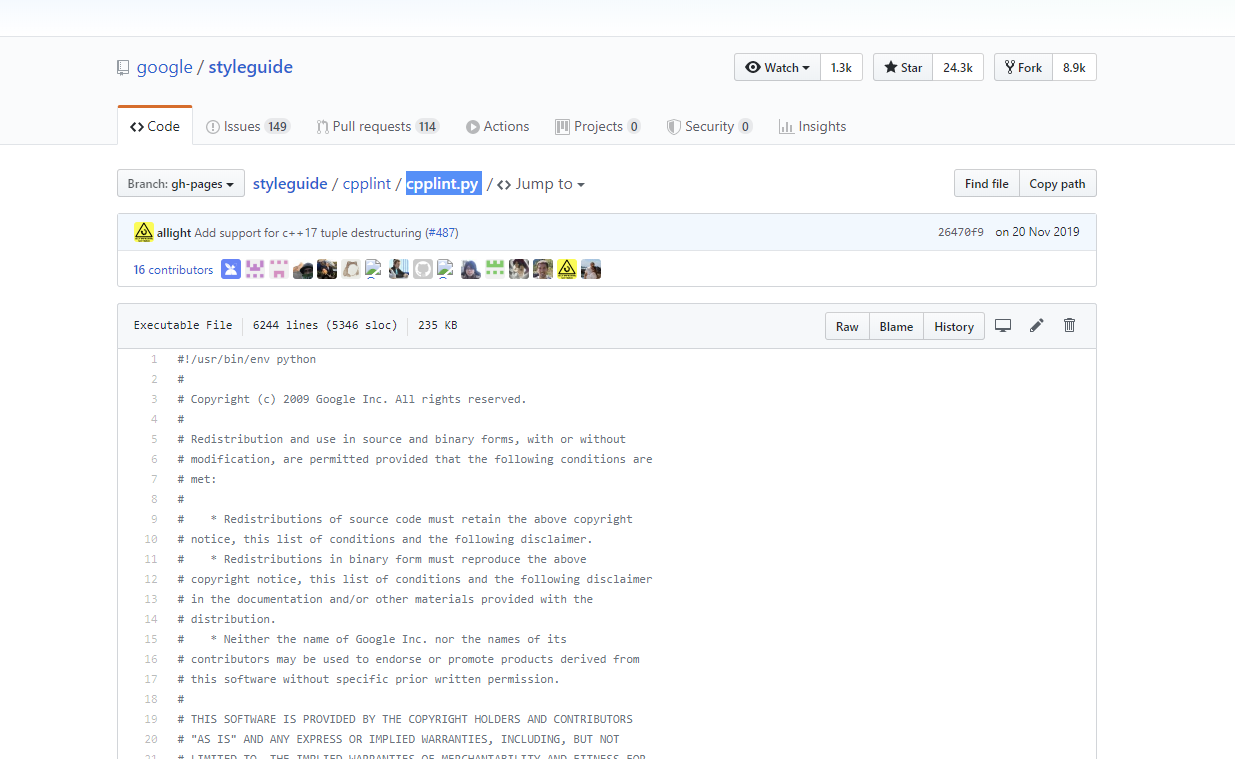Click the "6244 lines (5346 sloc)" file info
Screen dimensions: 1235x759
pyautogui.click(x=325, y=325)
